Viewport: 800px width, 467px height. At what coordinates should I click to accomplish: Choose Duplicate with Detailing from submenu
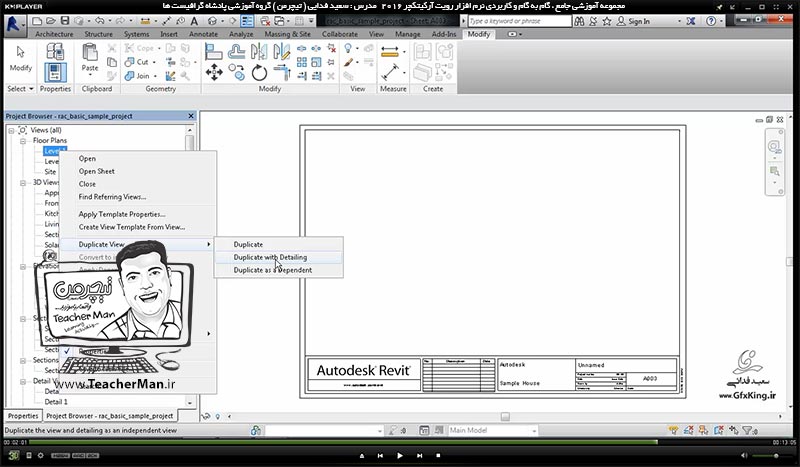click(278, 257)
